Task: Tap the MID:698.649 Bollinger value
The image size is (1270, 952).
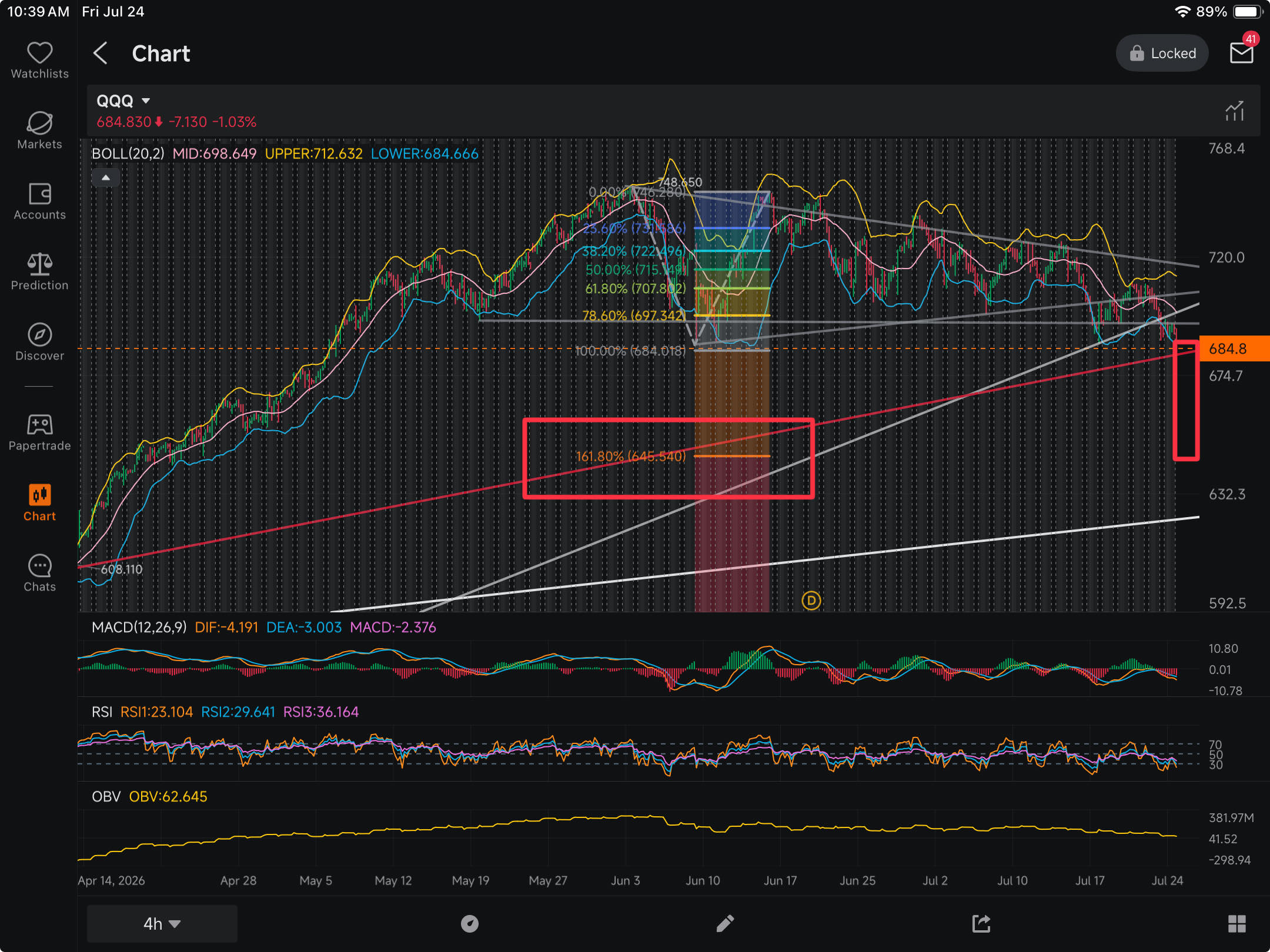Action: pos(215,153)
